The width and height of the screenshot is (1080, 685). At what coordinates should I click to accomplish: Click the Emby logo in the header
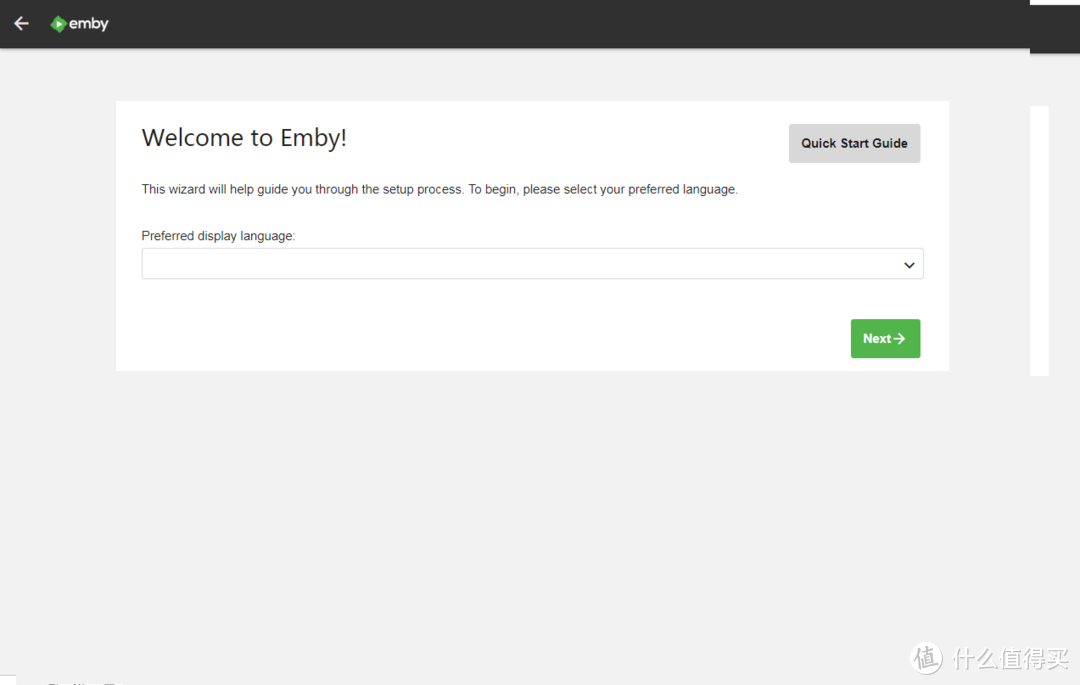[79, 24]
